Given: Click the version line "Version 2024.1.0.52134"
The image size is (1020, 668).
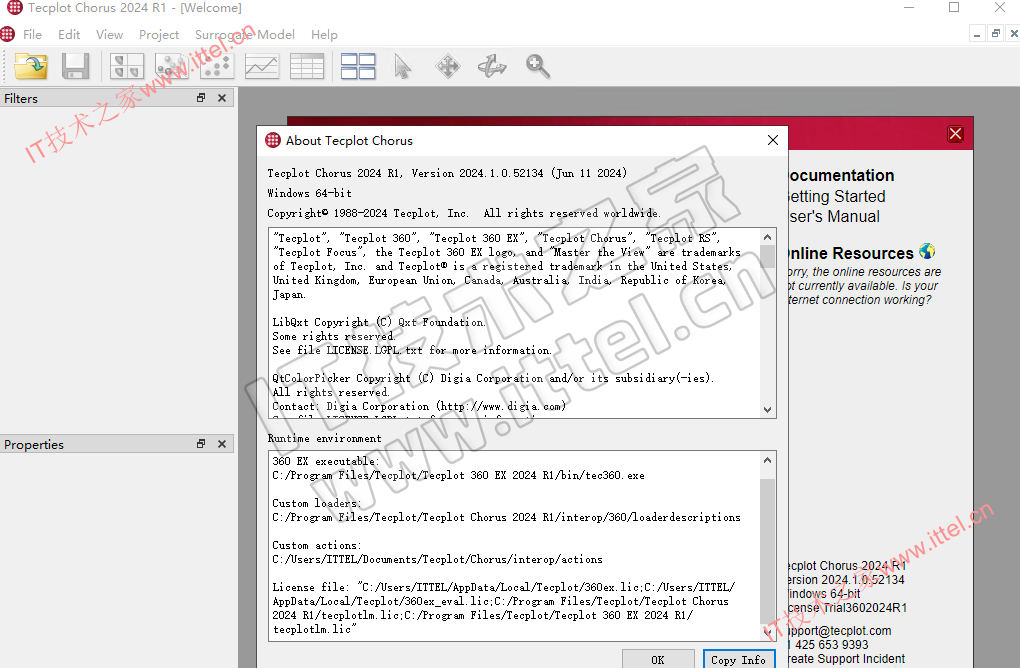Looking at the screenshot, I should [477, 173].
